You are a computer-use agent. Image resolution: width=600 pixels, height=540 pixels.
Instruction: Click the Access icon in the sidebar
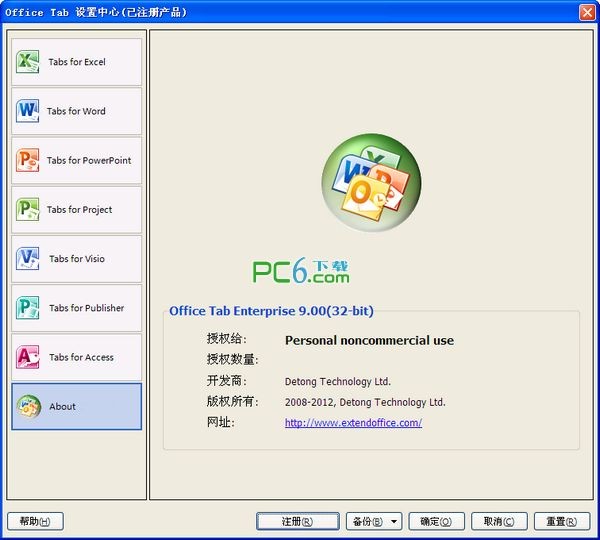[28, 357]
